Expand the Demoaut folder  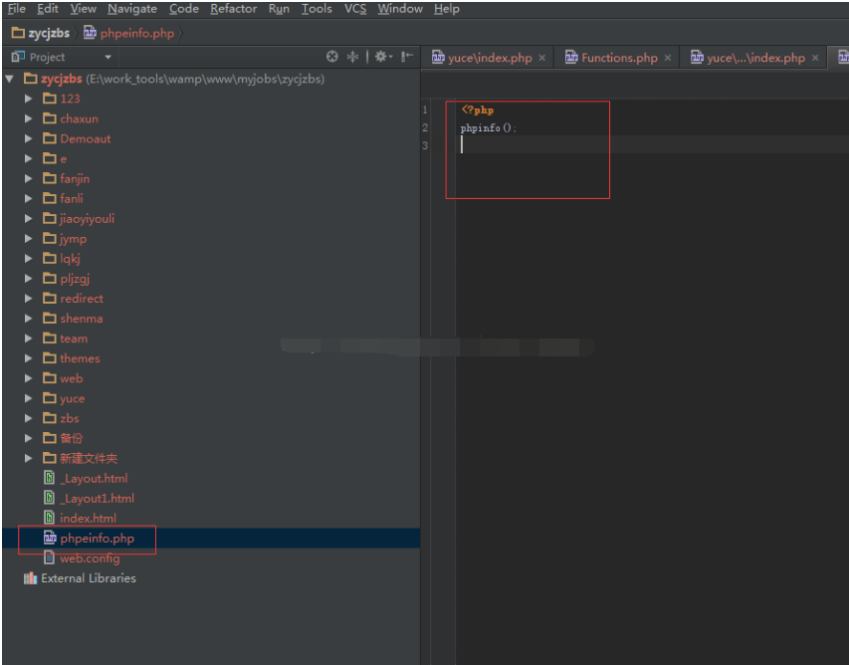28,139
